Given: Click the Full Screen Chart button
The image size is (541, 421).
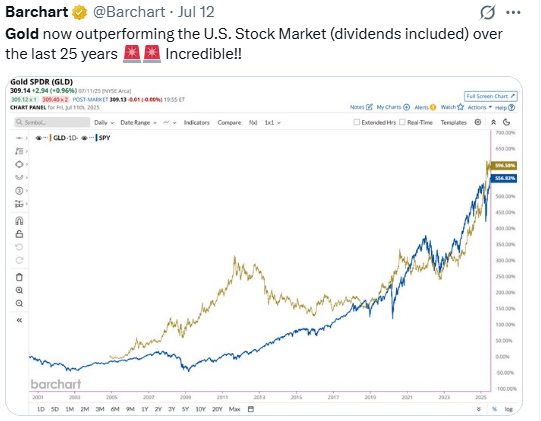Looking at the screenshot, I should (490, 96).
